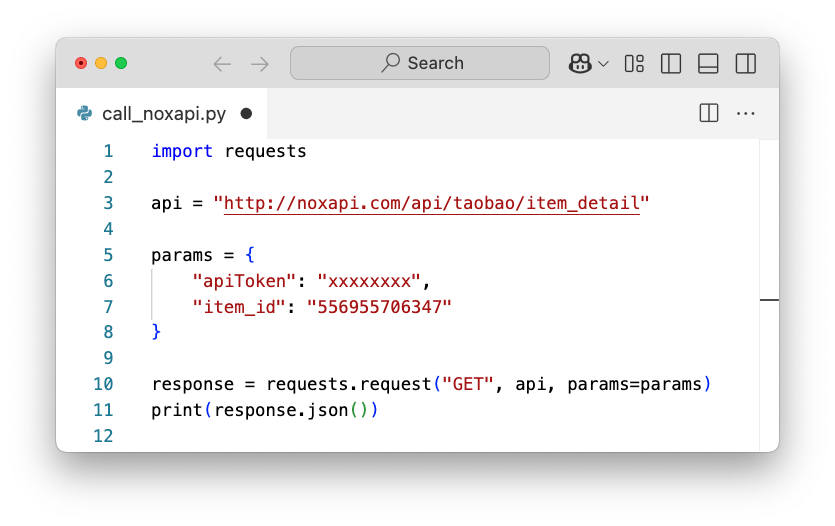835x526 pixels.
Task: Click the Copilot icon in title bar
Action: pyautogui.click(x=580, y=63)
